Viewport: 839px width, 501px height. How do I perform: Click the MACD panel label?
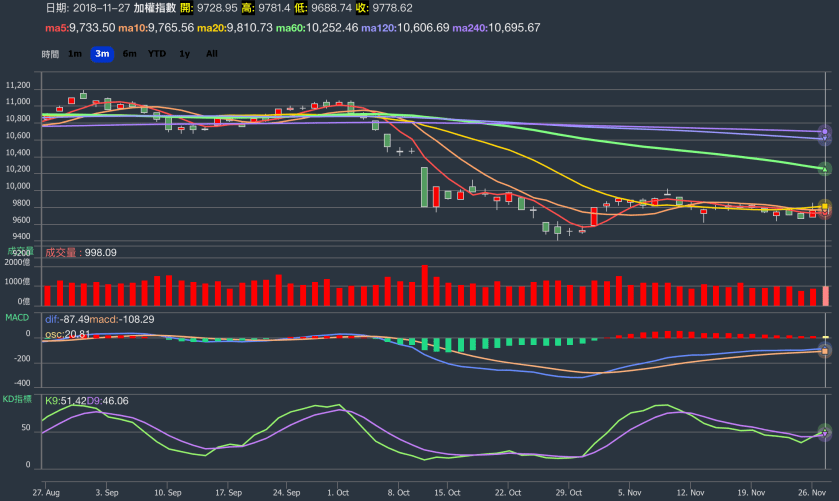tap(19, 318)
